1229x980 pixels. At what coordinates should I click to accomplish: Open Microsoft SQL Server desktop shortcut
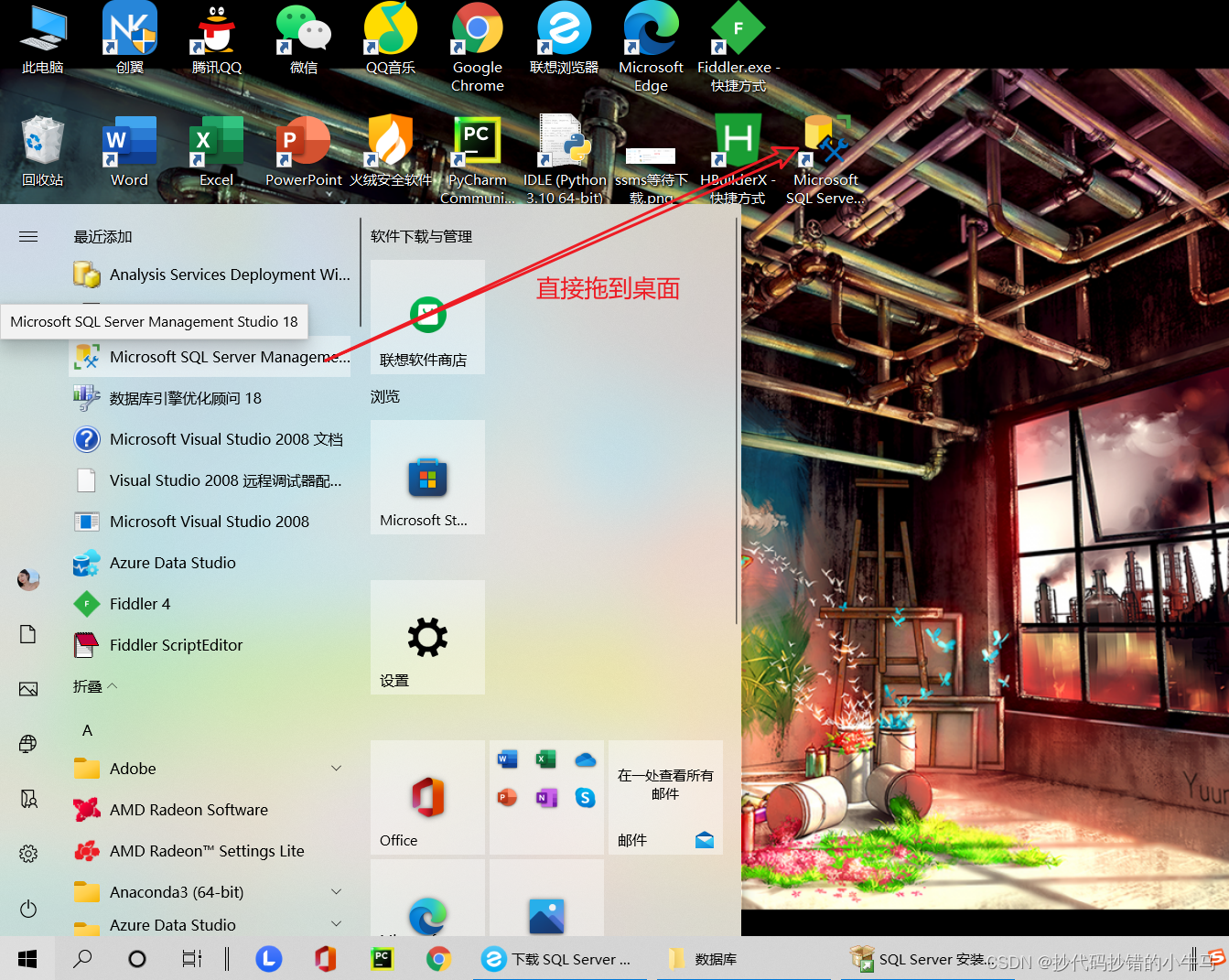coord(825,160)
